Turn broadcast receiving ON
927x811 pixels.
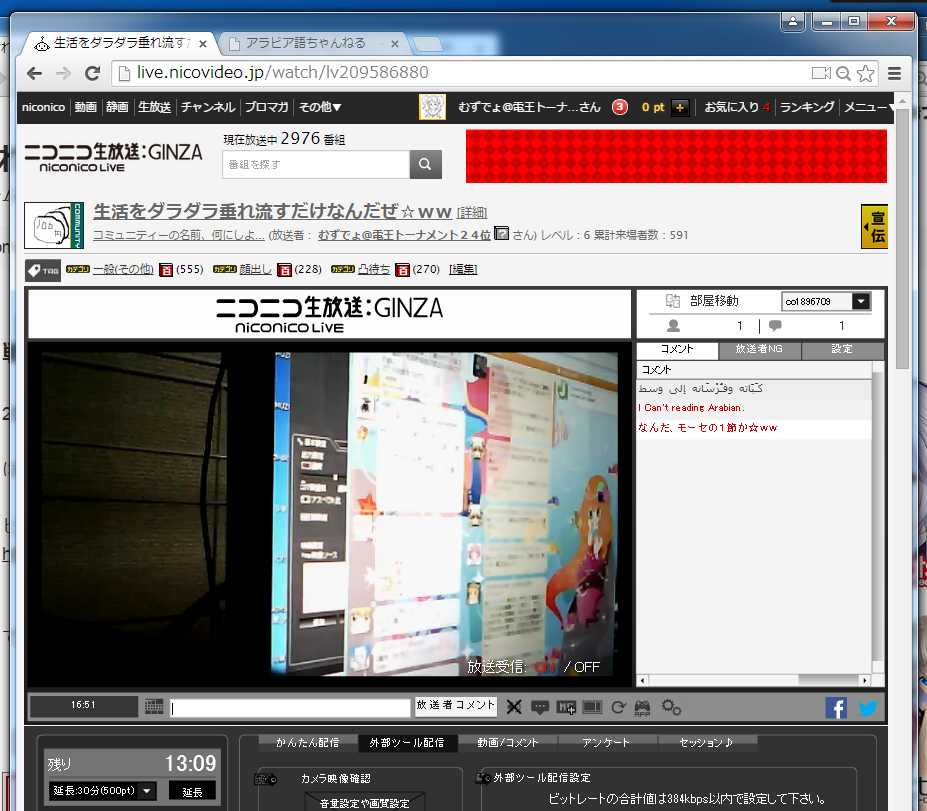544,667
